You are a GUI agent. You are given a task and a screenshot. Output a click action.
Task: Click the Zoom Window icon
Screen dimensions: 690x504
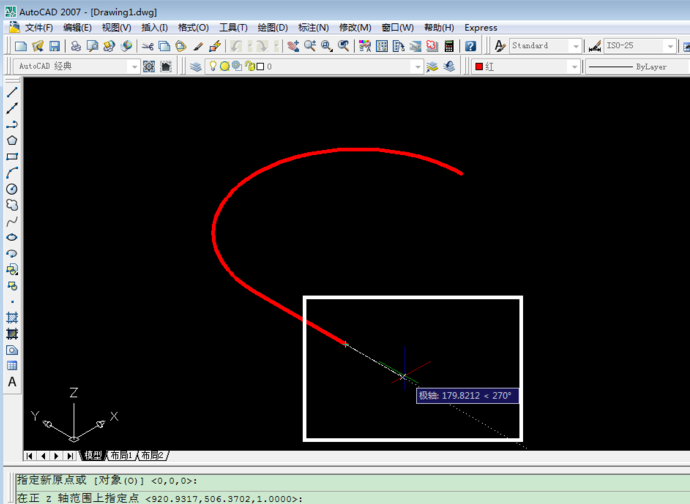point(327,46)
